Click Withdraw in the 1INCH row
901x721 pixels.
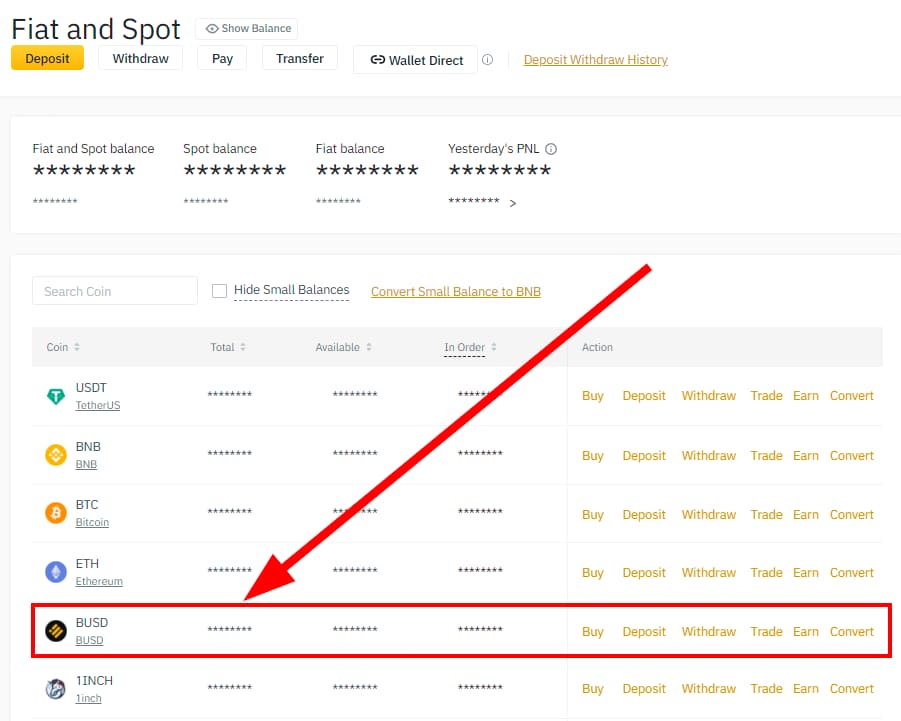(x=709, y=688)
